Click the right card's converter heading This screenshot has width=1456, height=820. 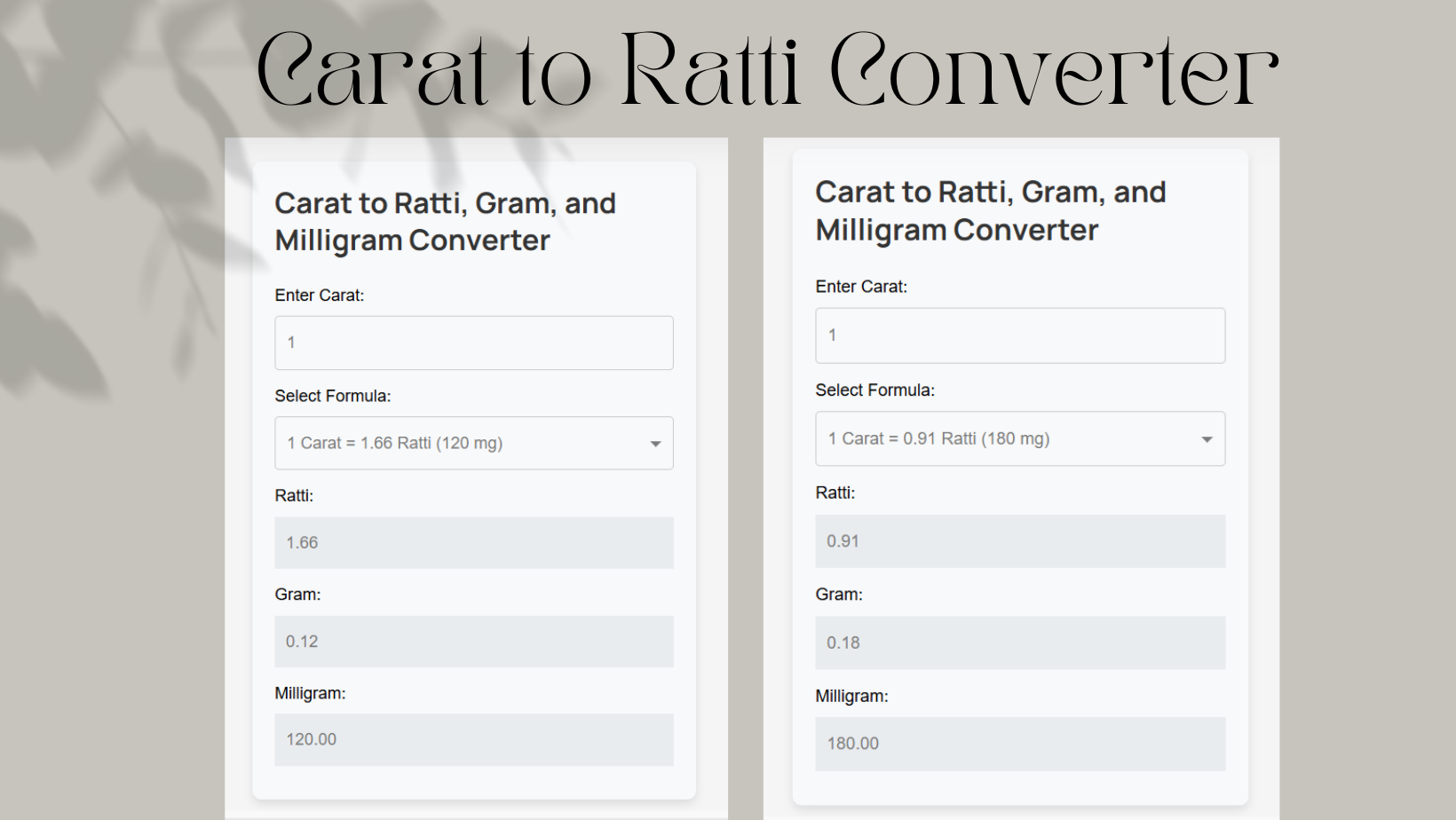pyautogui.click(x=991, y=211)
